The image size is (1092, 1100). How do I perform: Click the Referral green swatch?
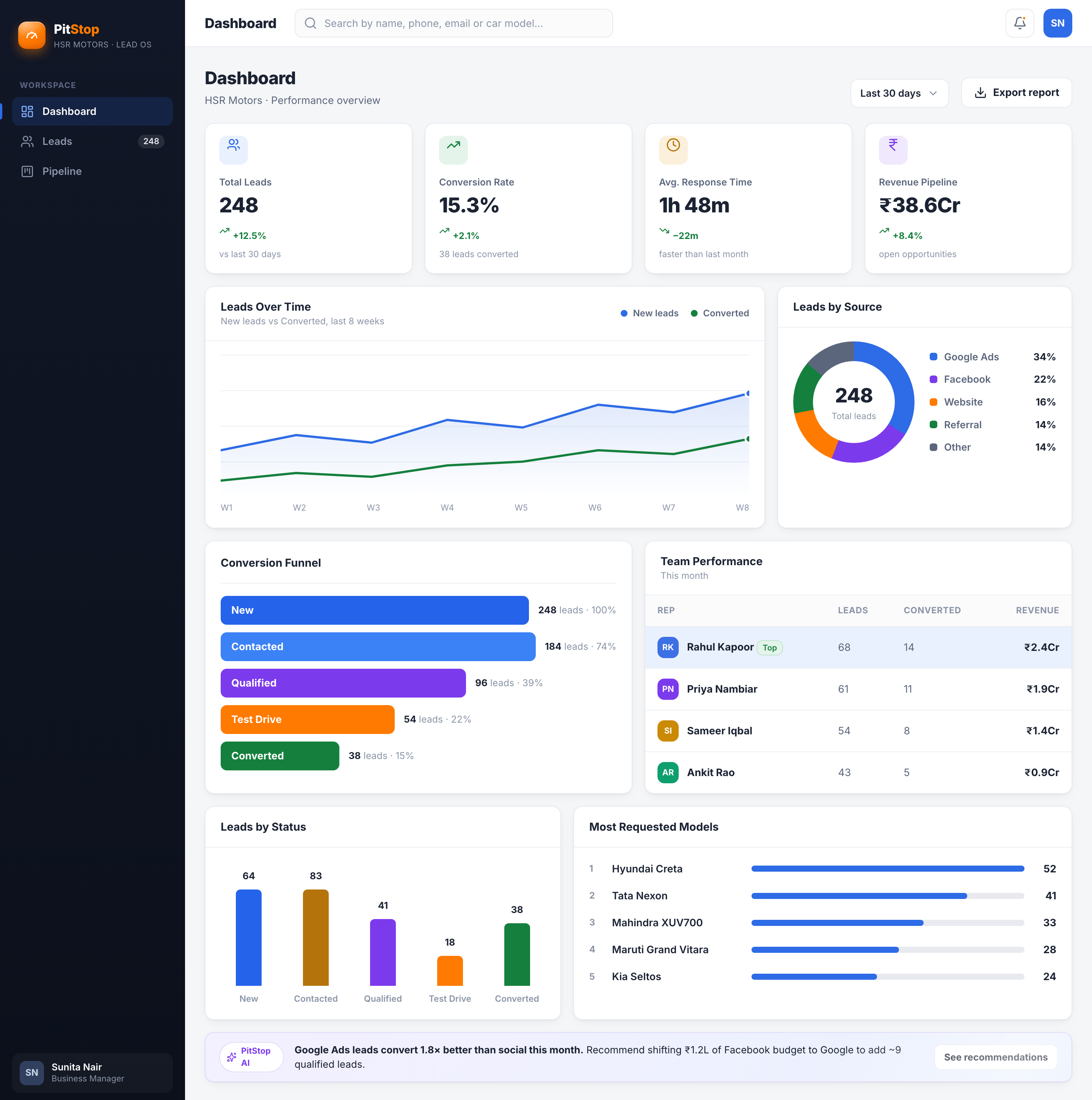933,425
